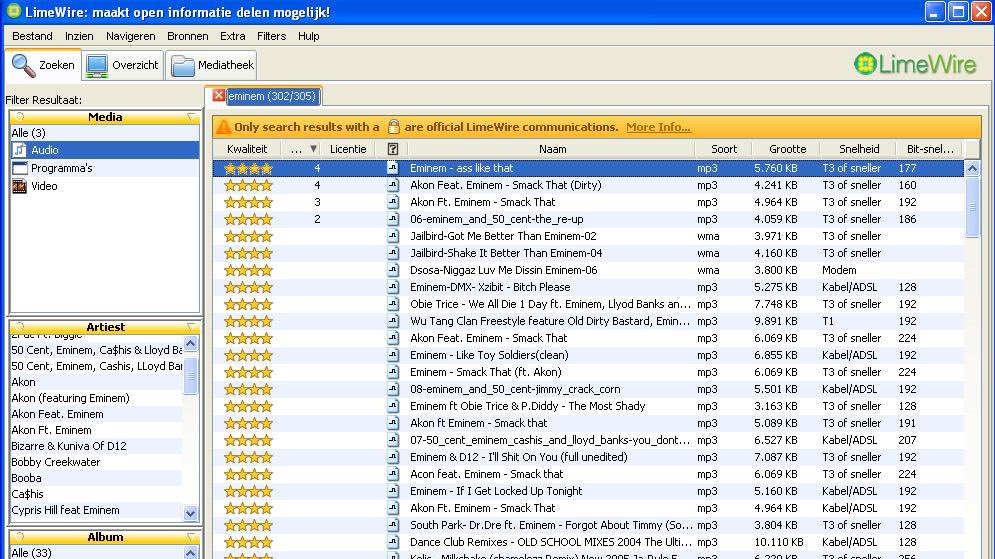Select Acon feat. Eminem - Smack that row
Image resolution: width=995 pixels, height=559 pixels.
tap(588, 474)
